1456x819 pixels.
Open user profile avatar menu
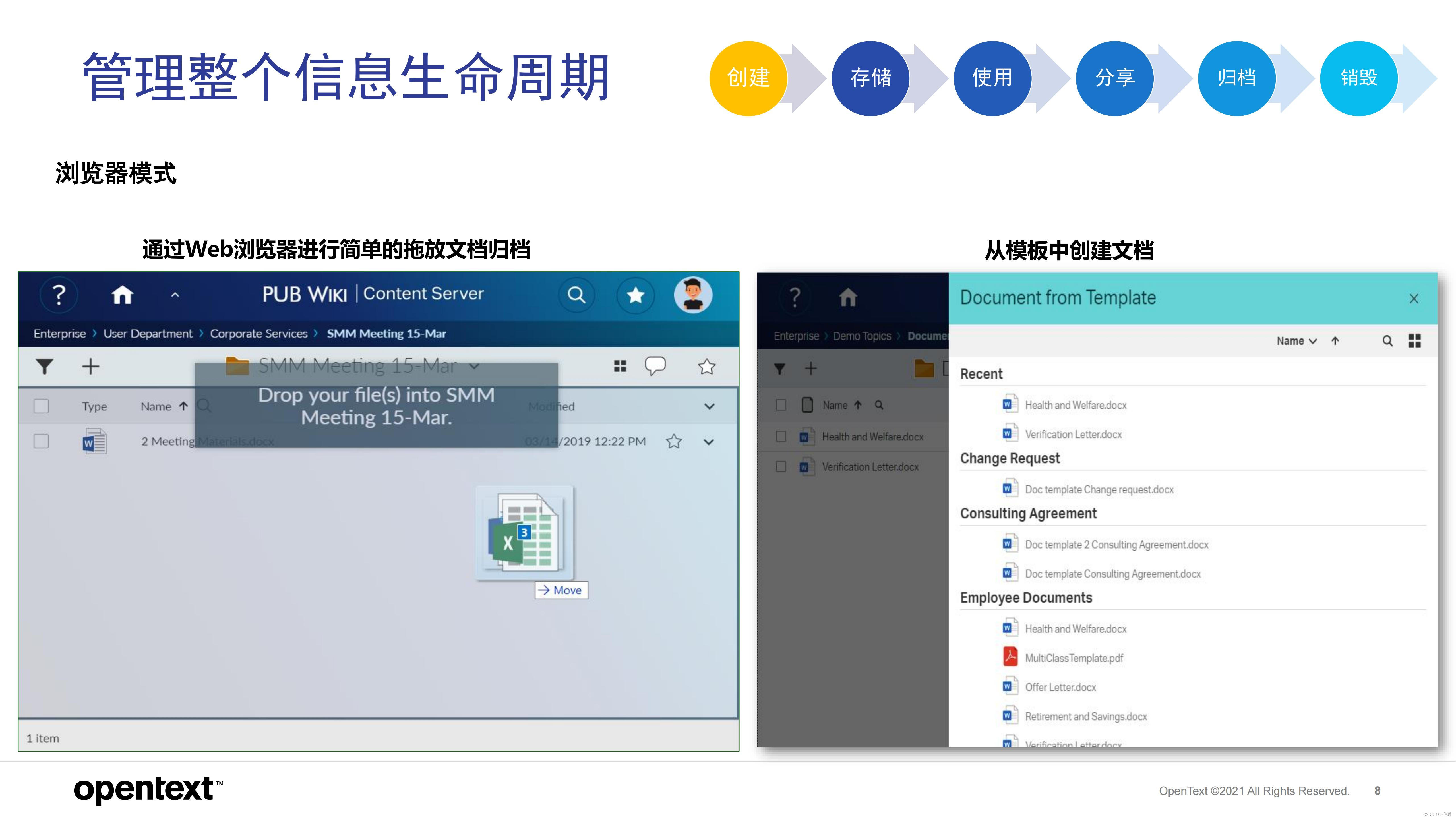692,295
